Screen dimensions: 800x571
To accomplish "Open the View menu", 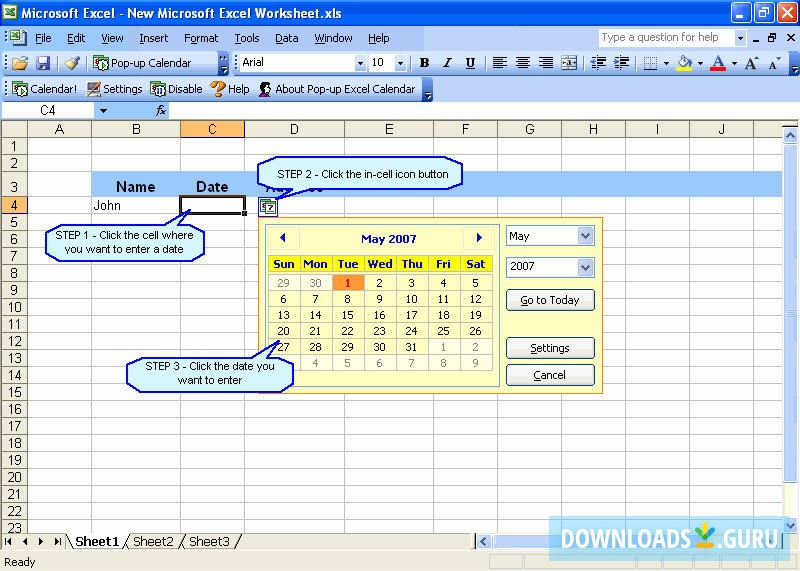I will (112, 38).
